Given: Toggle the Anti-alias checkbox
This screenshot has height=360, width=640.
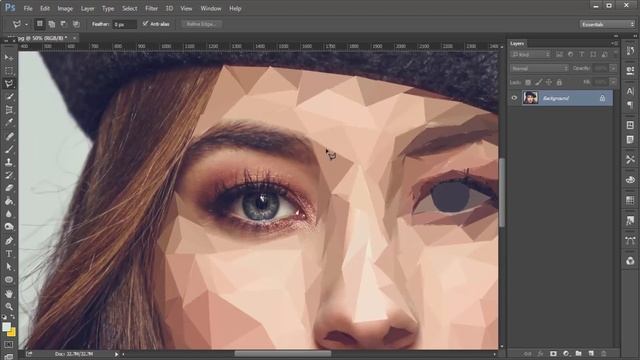Looking at the screenshot, I should pos(145,24).
